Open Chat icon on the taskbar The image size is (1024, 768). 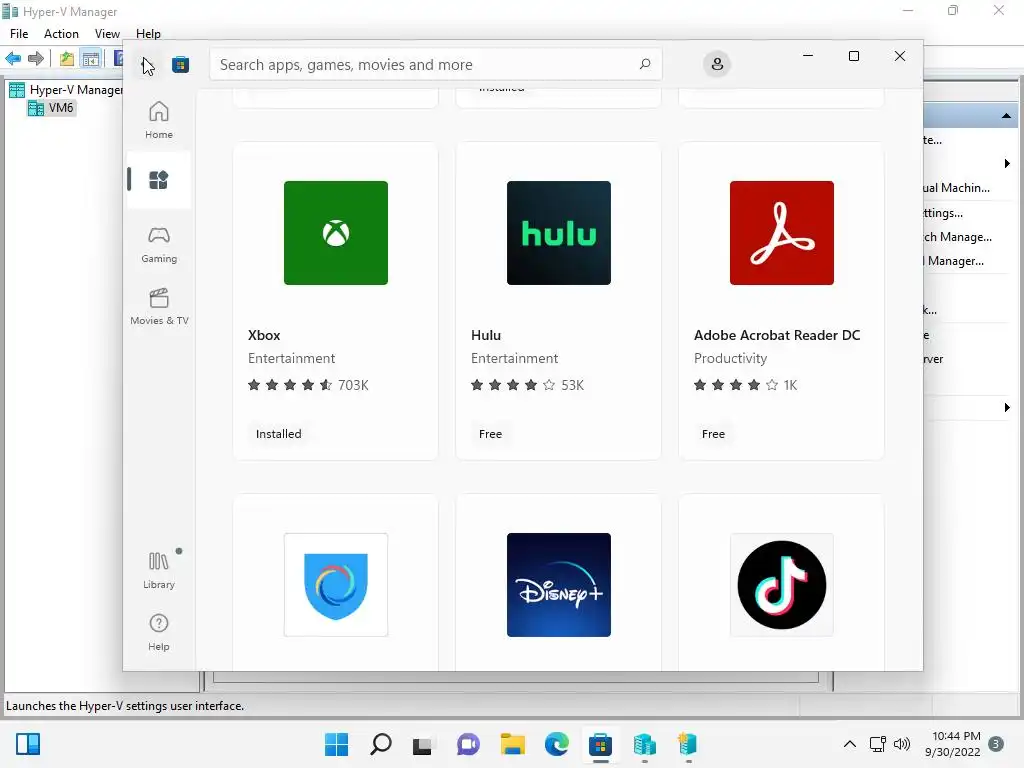pos(468,744)
